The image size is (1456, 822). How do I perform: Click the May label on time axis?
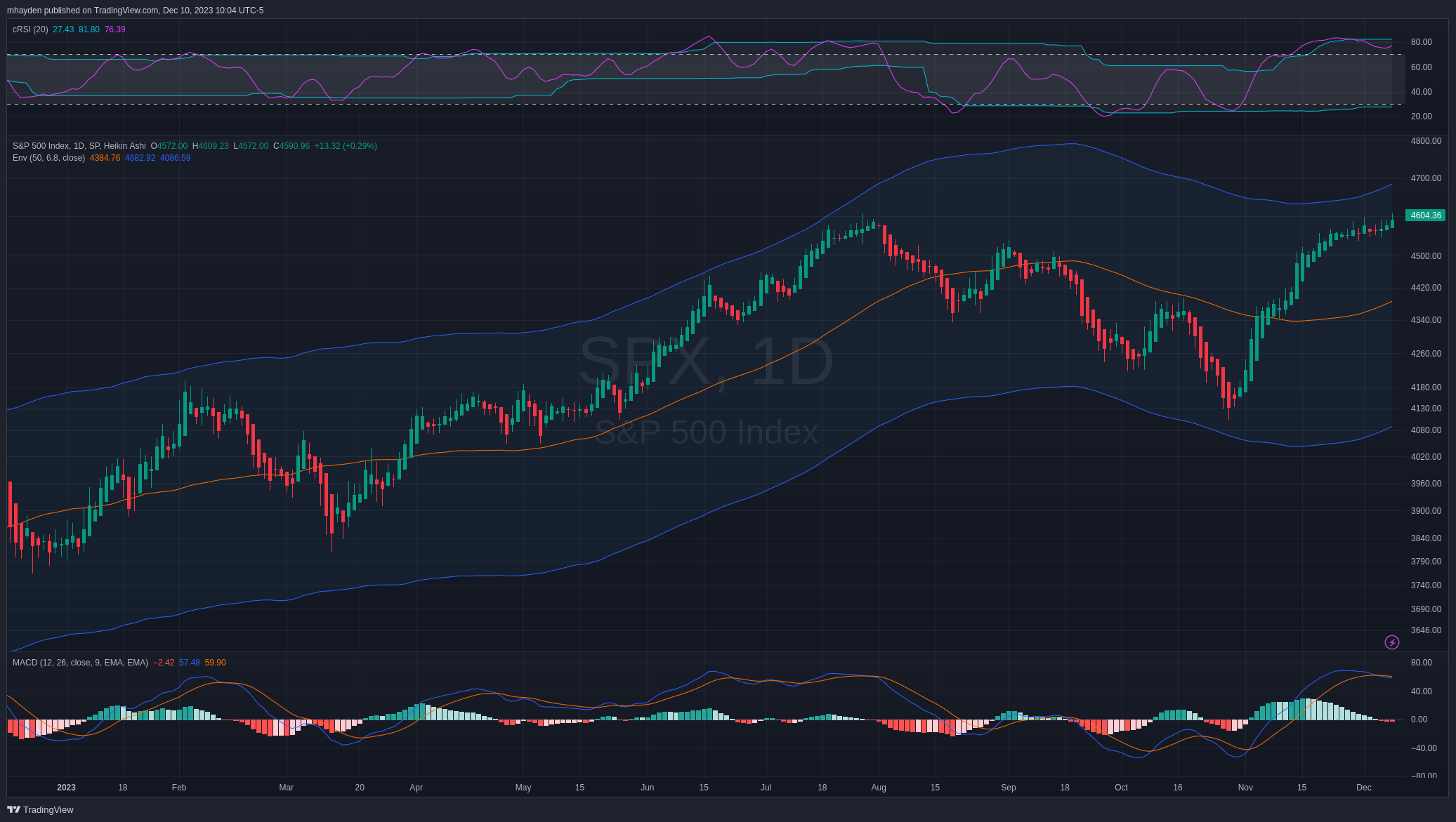[x=523, y=788]
